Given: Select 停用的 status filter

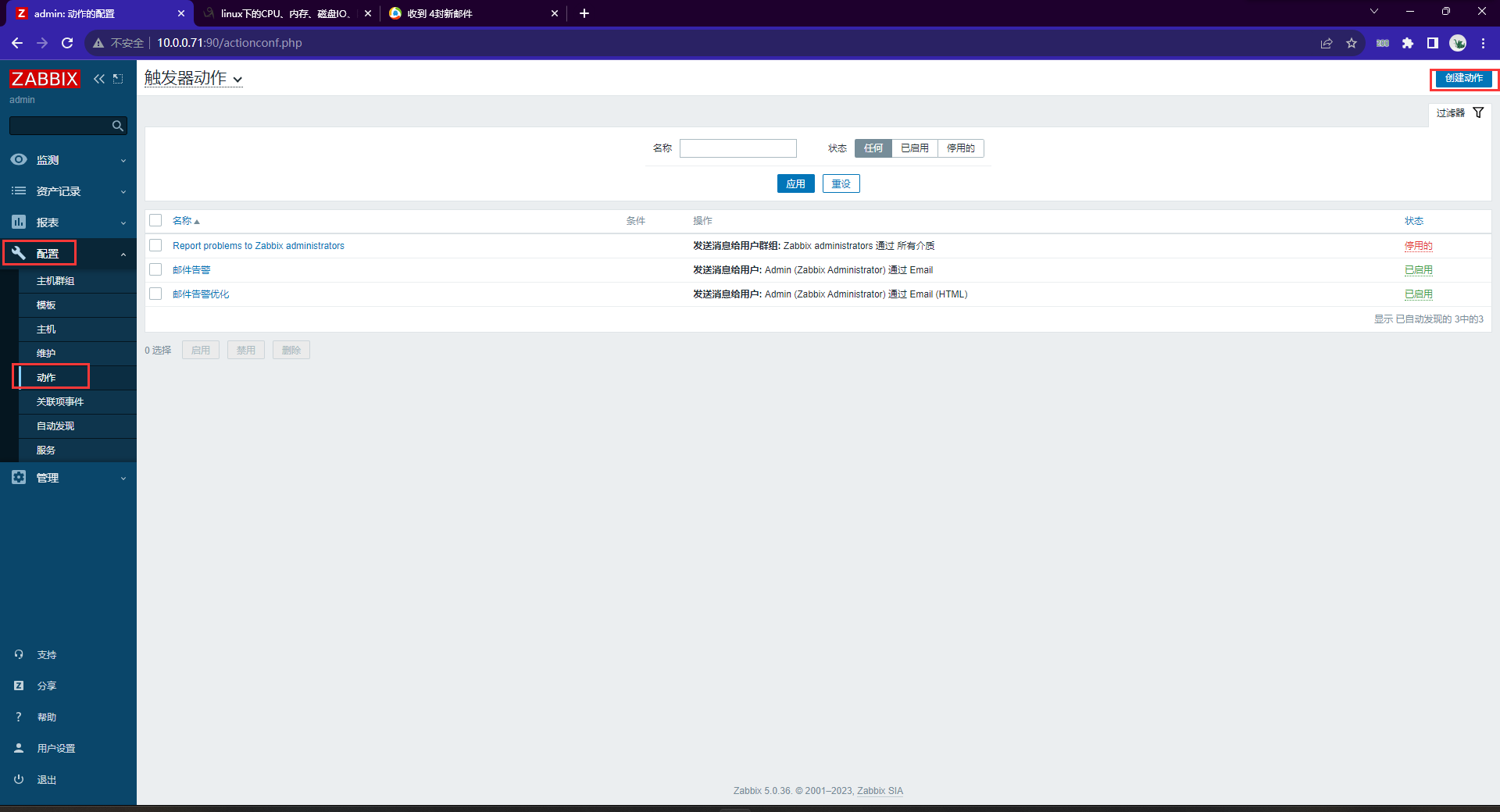Looking at the screenshot, I should click(961, 148).
